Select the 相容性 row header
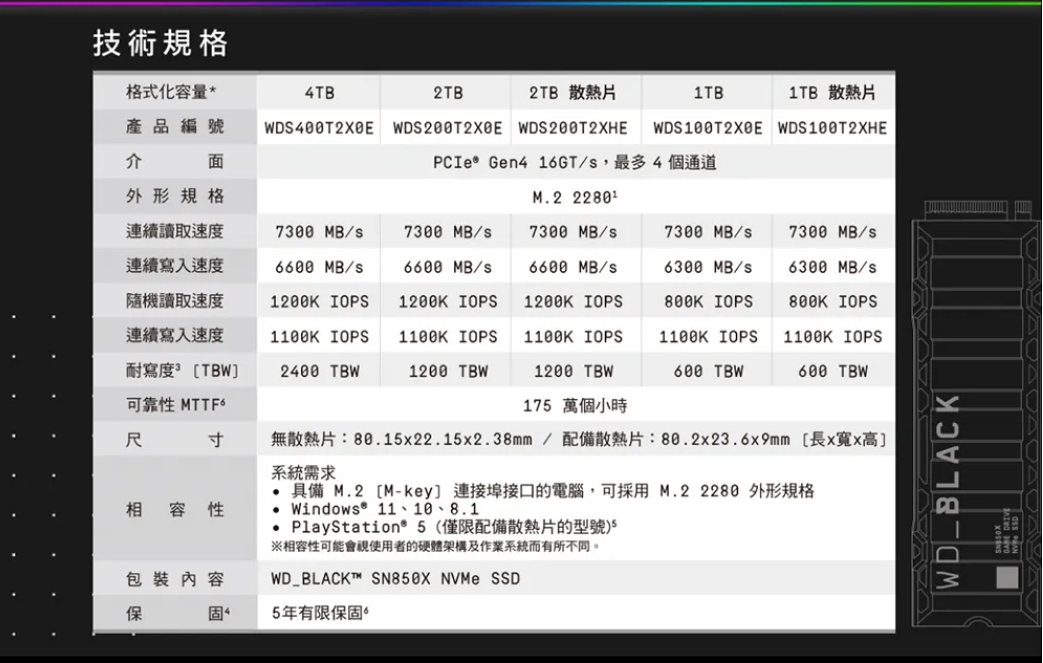Screen dimensions: 1043x663 tap(174, 509)
